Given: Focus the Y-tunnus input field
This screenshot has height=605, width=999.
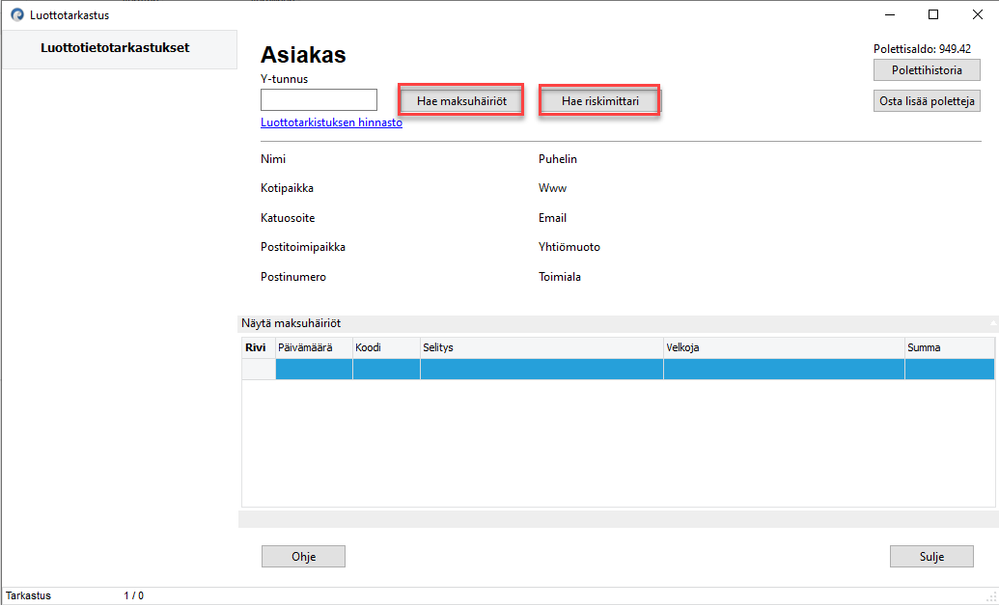Looking at the screenshot, I should tap(319, 100).
